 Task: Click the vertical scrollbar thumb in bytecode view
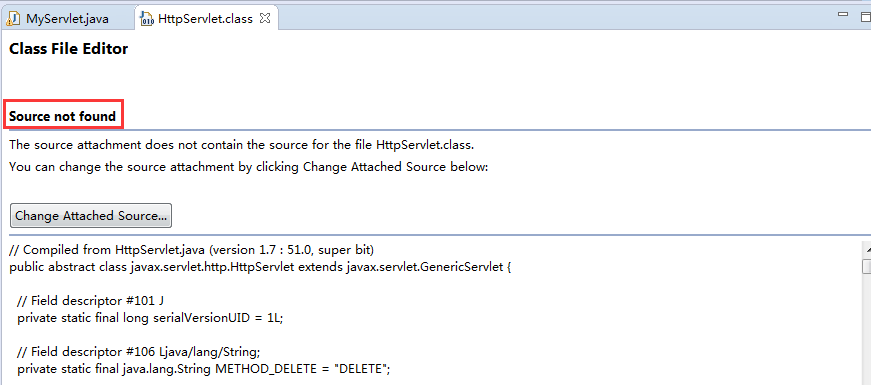click(866, 267)
